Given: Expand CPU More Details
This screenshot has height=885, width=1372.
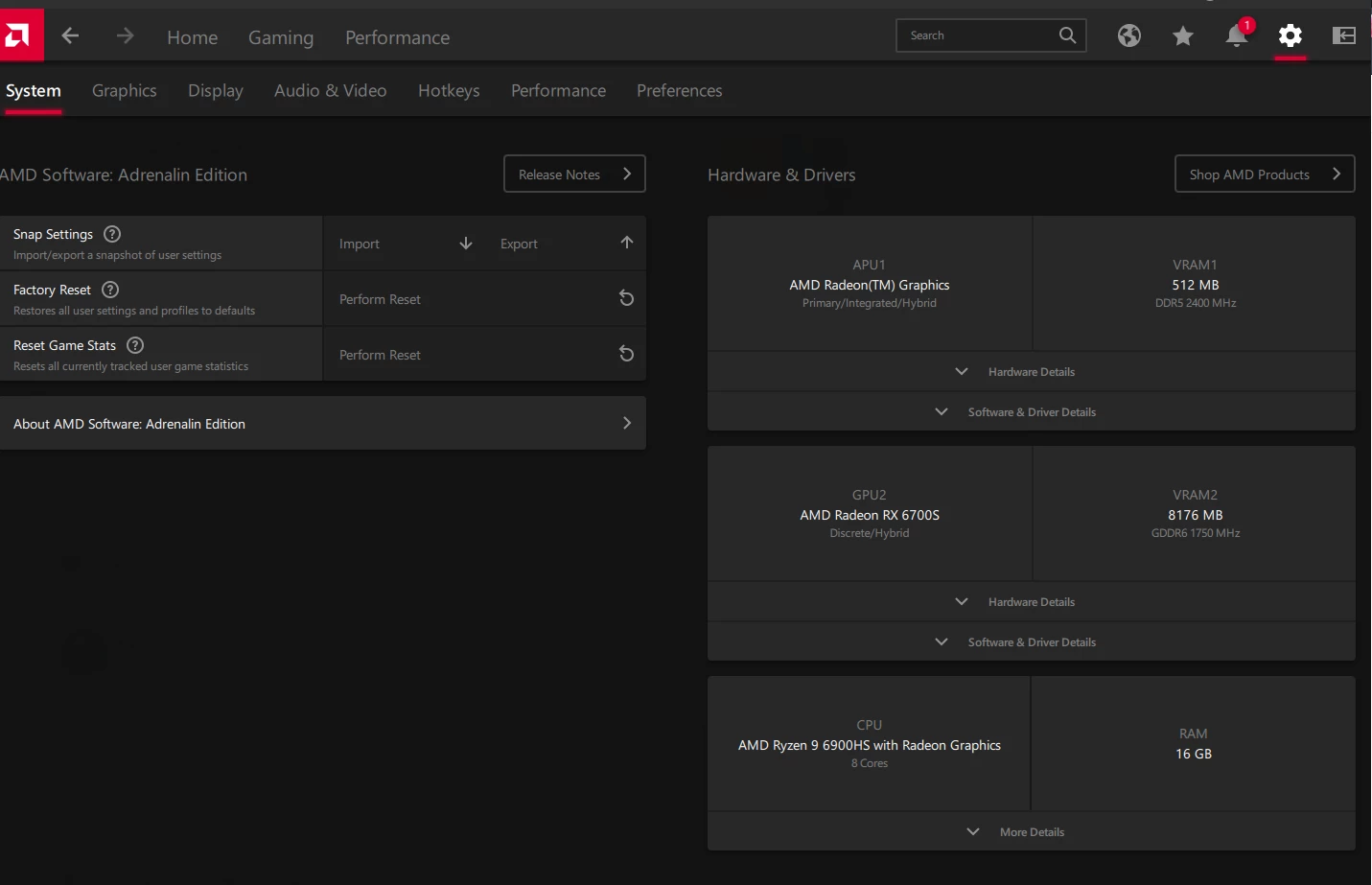Looking at the screenshot, I should click(1032, 832).
